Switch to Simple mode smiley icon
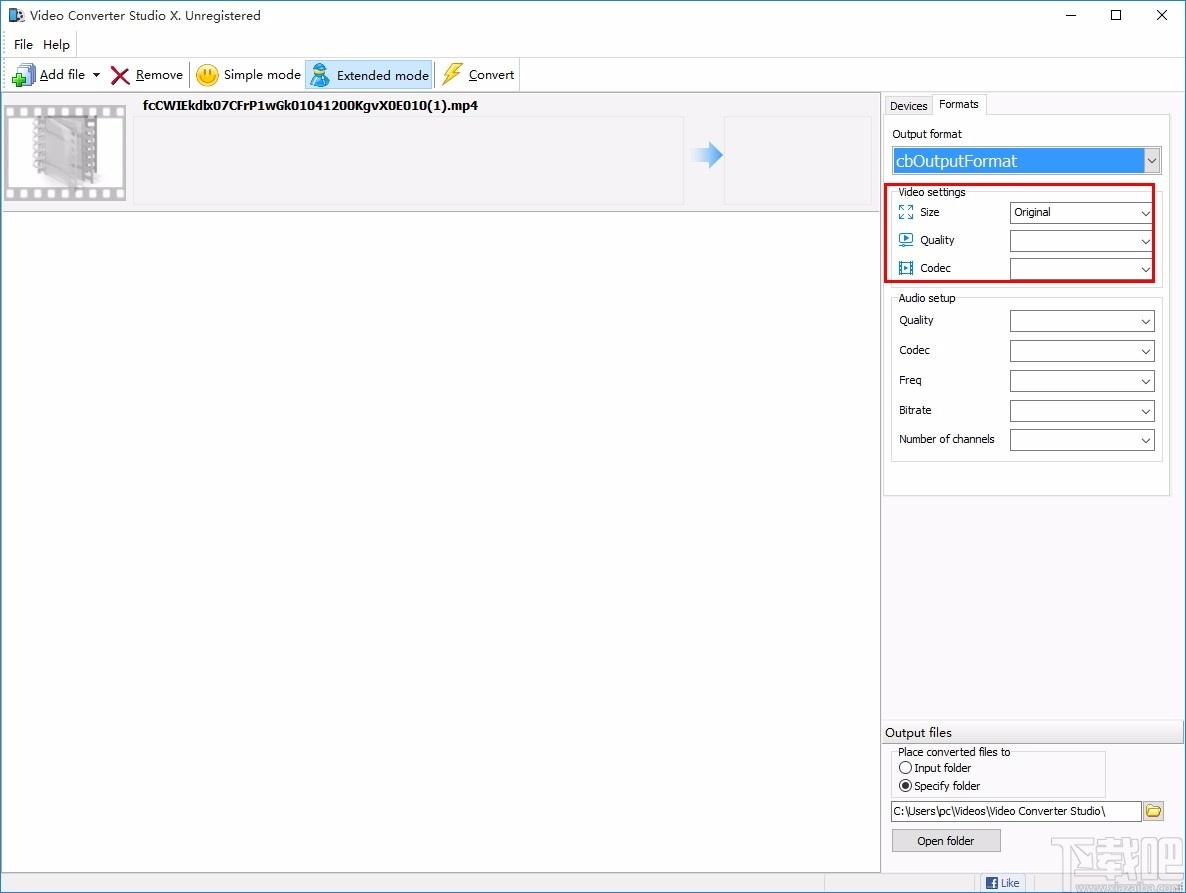The height and width of the screenshot is (893, 1186). coord(207,75)
